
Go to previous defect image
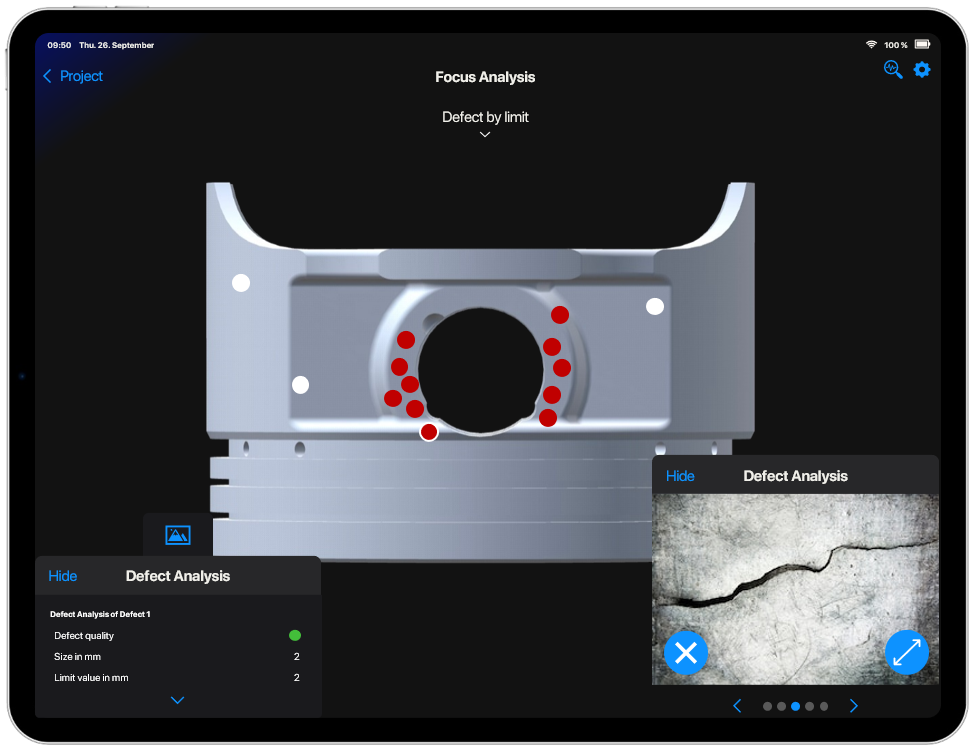(x=737, y=706)
